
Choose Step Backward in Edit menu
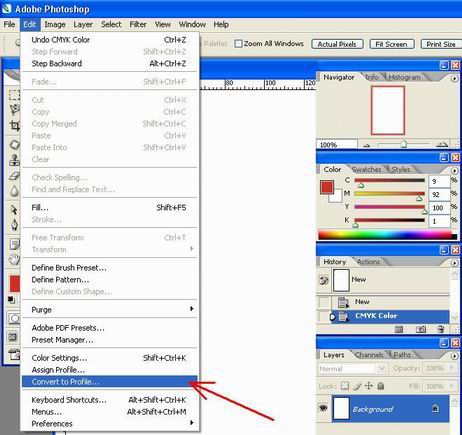(110, 63)
